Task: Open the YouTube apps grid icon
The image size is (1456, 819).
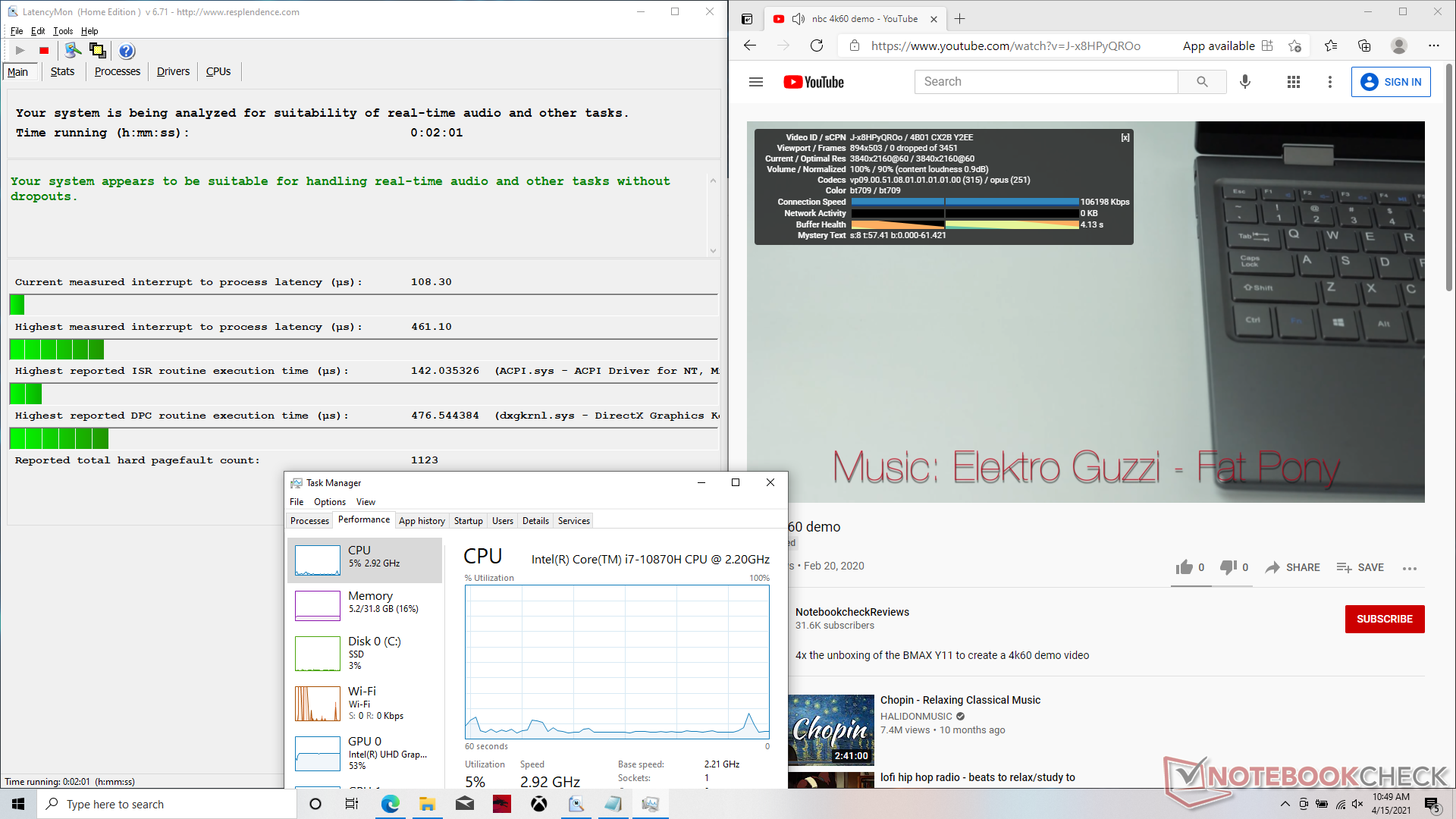Action: 1294,82
